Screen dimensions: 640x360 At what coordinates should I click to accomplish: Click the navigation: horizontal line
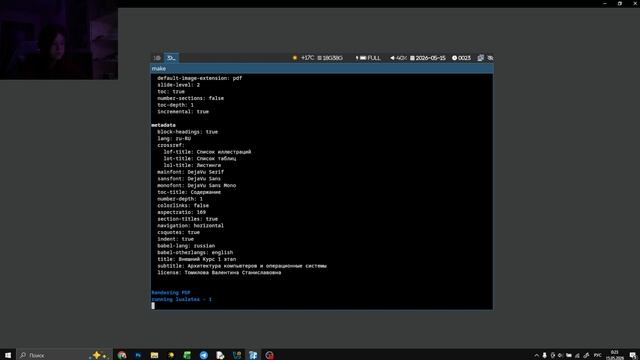(190, 225)
